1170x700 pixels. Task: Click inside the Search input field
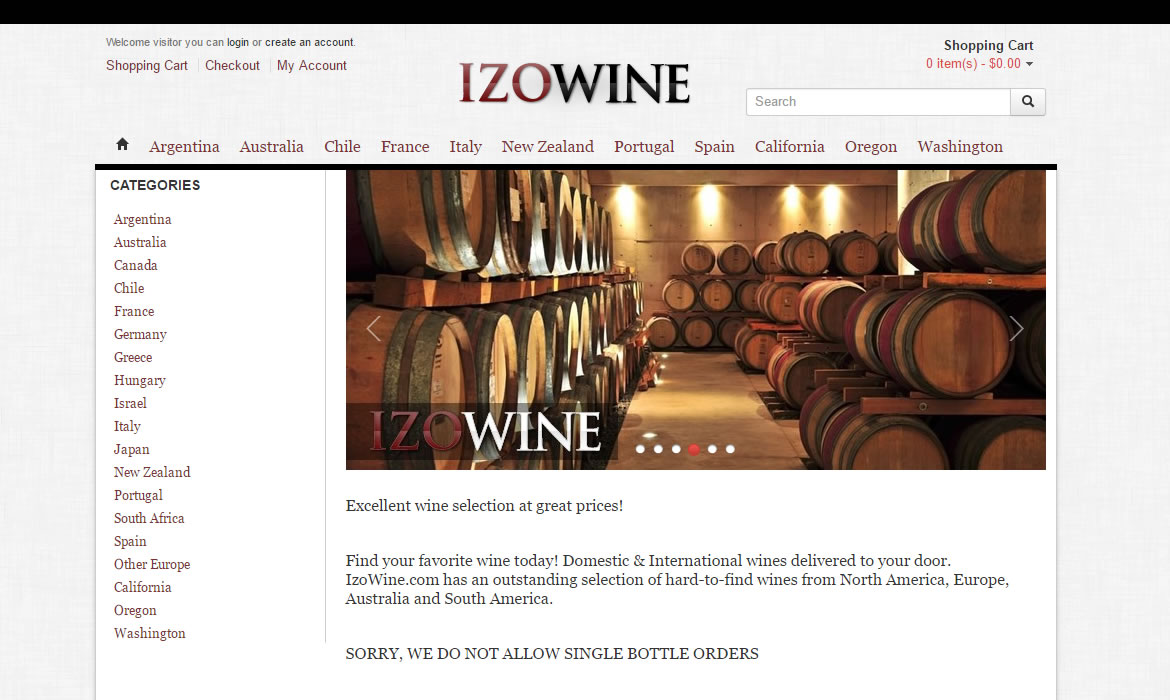click(x=878, y=101)
